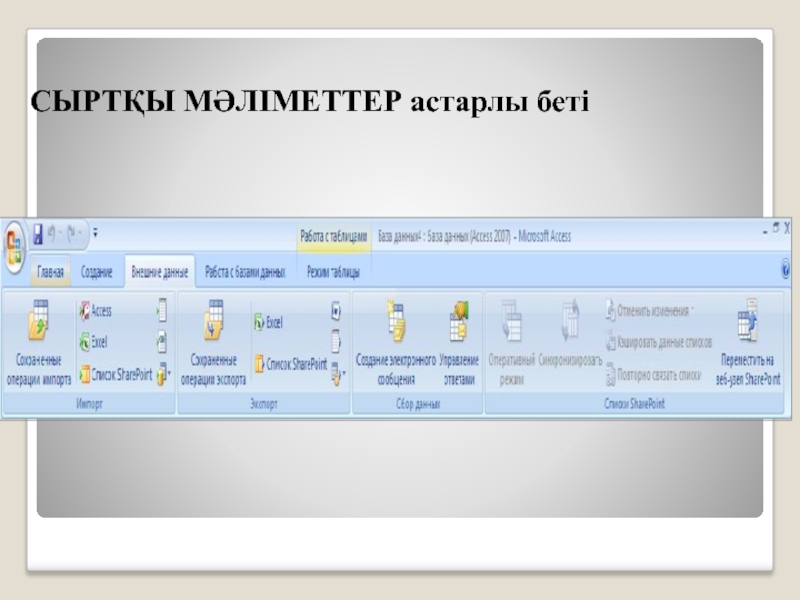800x600 pixels.
Task: Click Создание электронного сообщения
Action: click(x=395, y=342)
